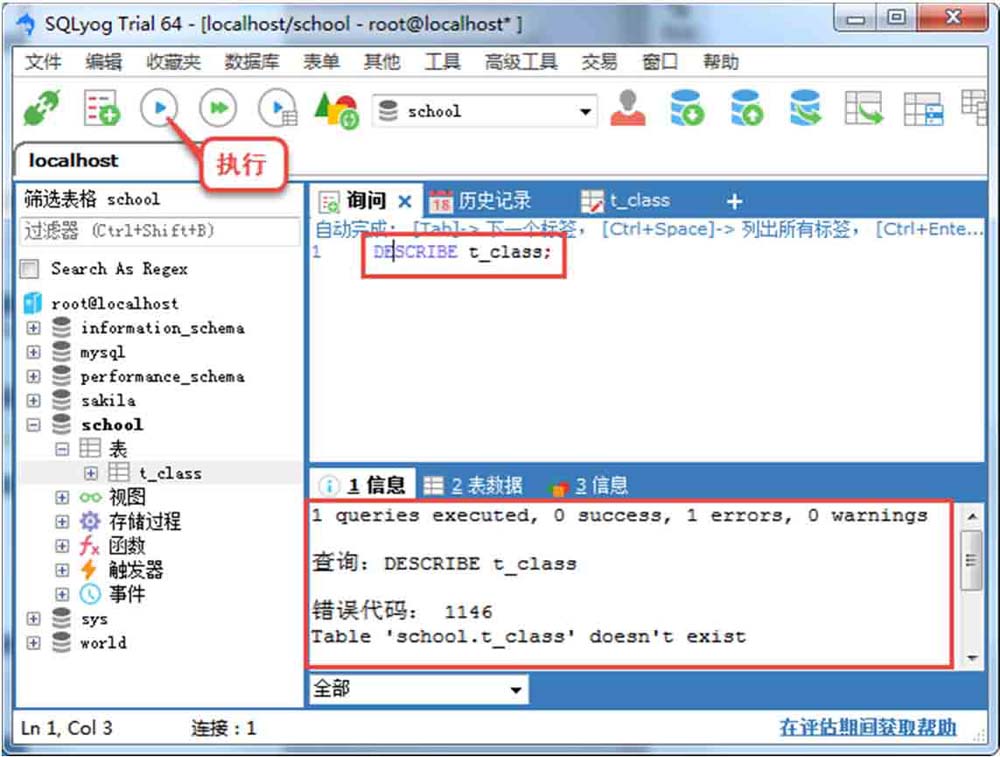Click information_schema database icon
The image size is (1000, 757).
(x=61, y=328)
